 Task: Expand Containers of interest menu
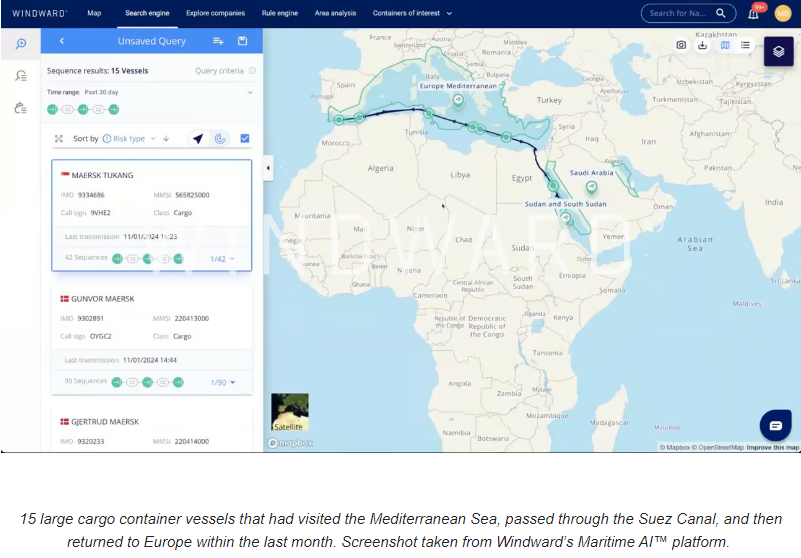point(412,13)
